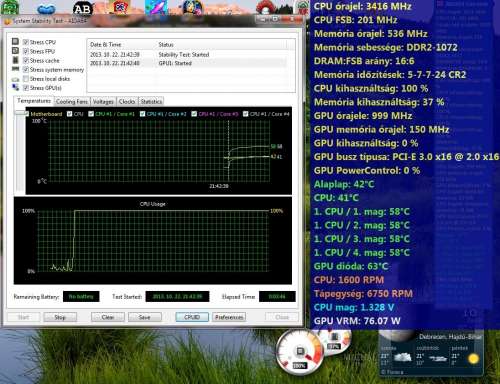Click the Save button
This screenshot has height=384, width=500.
point(145,317)
